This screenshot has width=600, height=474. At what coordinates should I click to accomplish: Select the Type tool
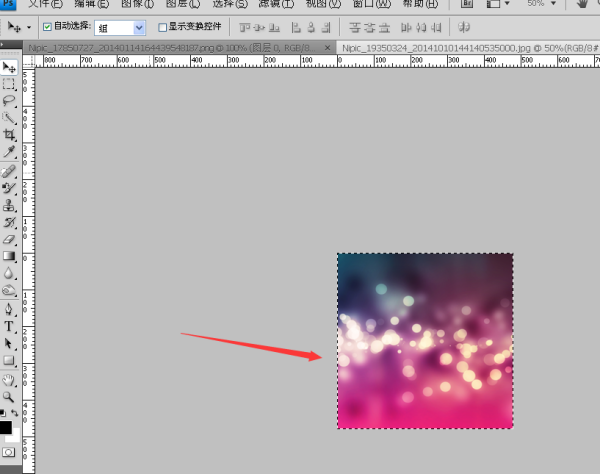point(9,326)
